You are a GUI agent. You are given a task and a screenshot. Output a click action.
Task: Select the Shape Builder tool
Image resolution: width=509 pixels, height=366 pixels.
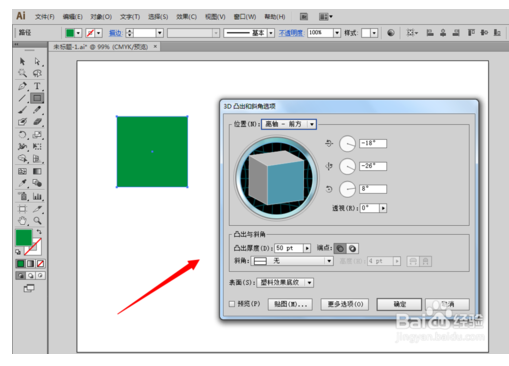tap(22, 159)
